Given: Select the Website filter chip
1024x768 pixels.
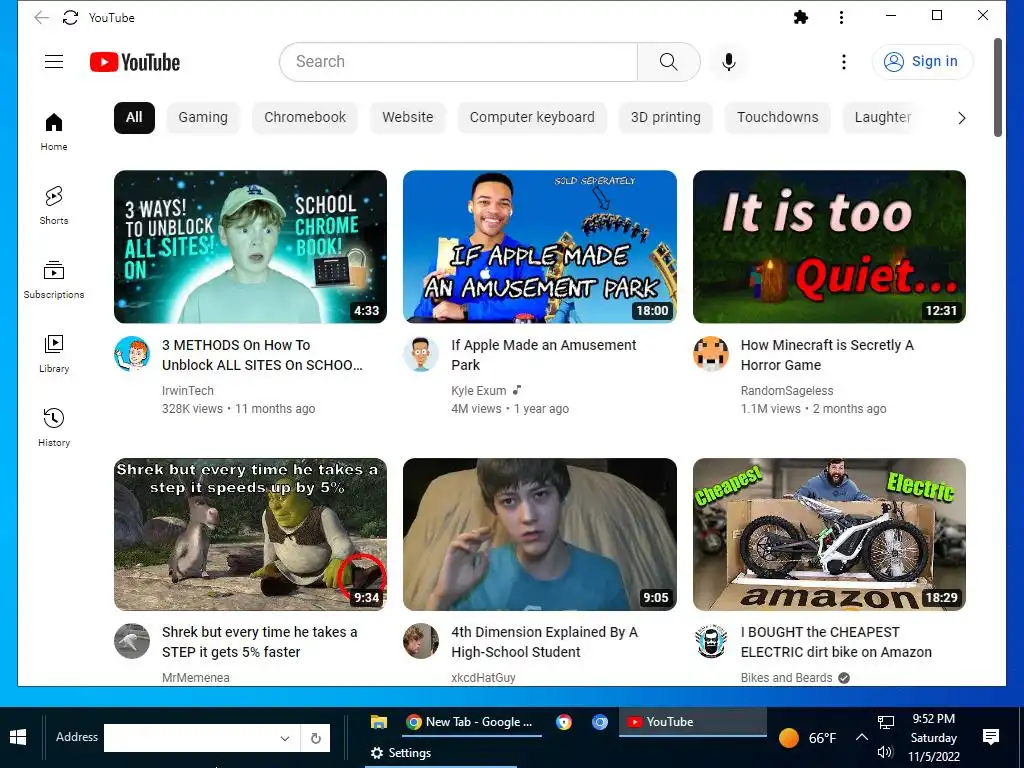Looking at the screenshot, I should point(408,118).
